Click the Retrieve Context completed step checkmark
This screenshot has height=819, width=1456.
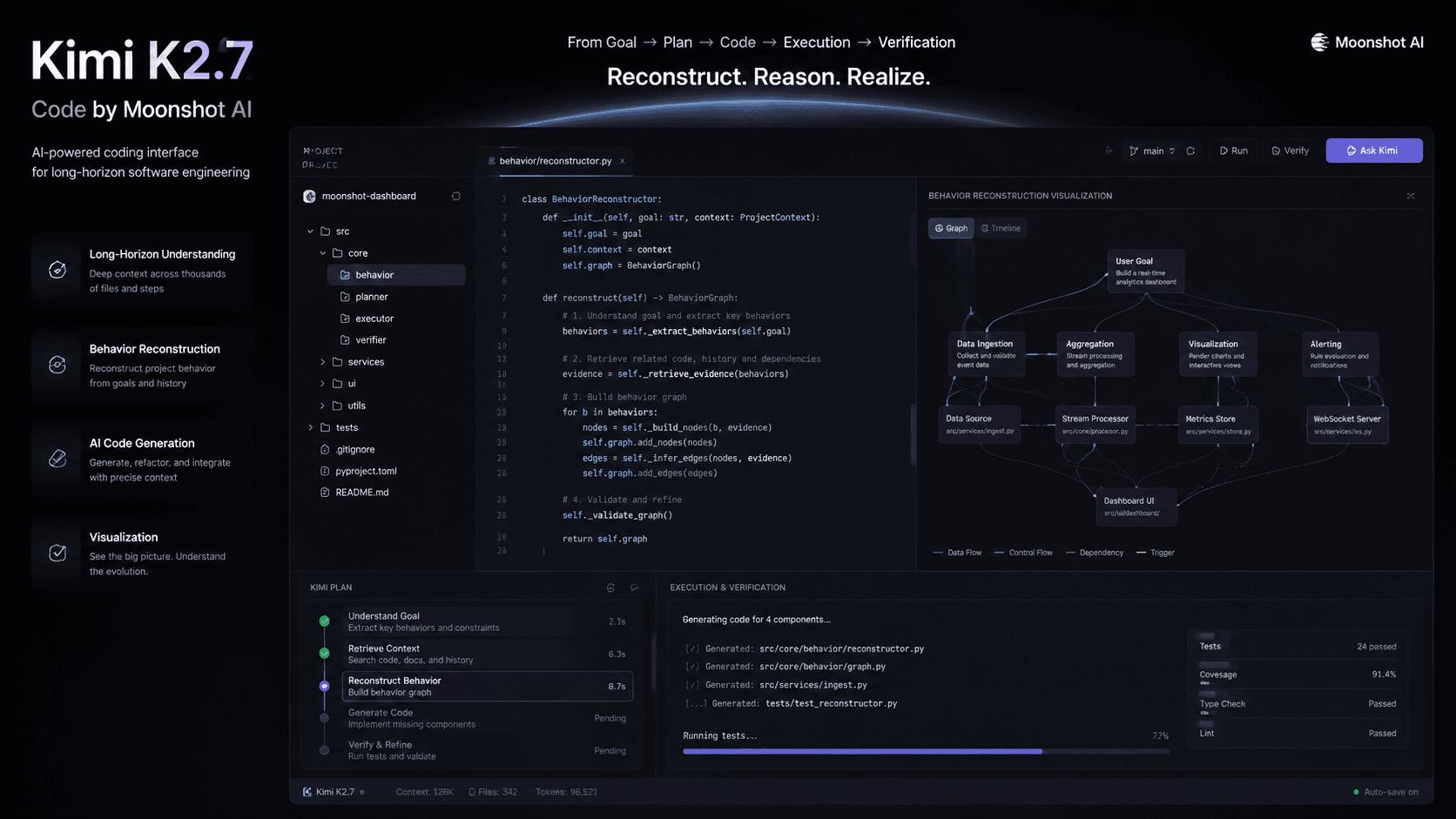[324, 653]
